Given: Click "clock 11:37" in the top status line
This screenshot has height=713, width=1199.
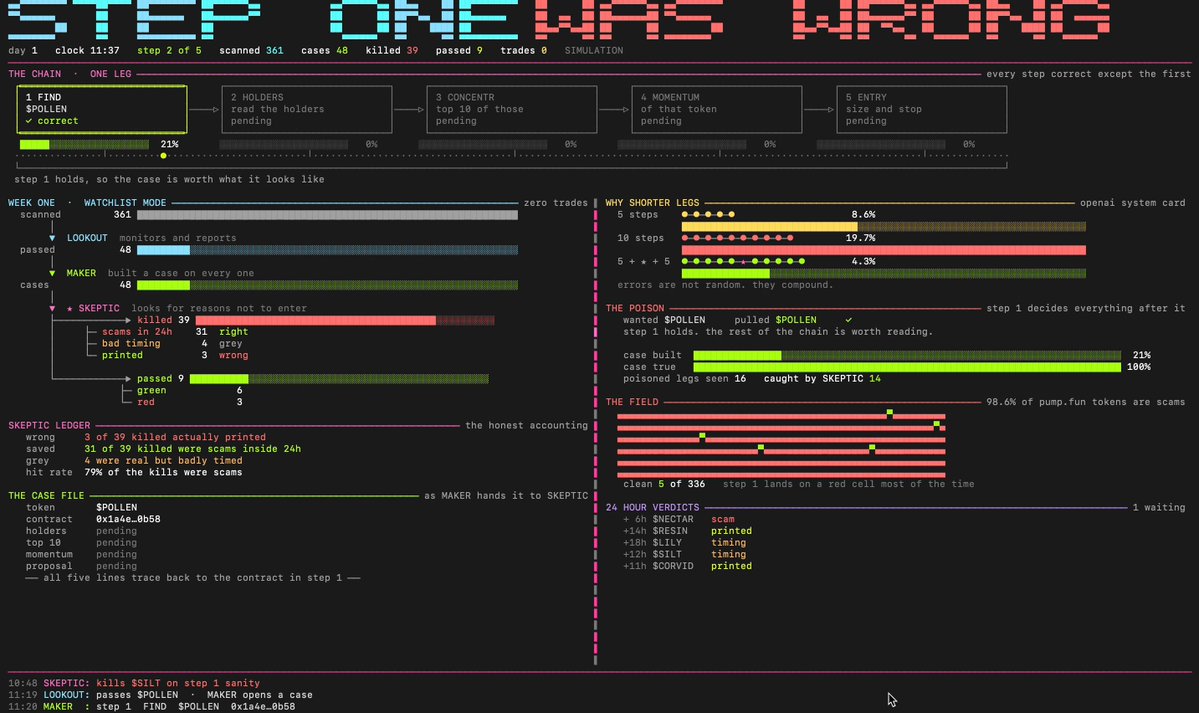Looking at the screenshot, I should 87,50.
